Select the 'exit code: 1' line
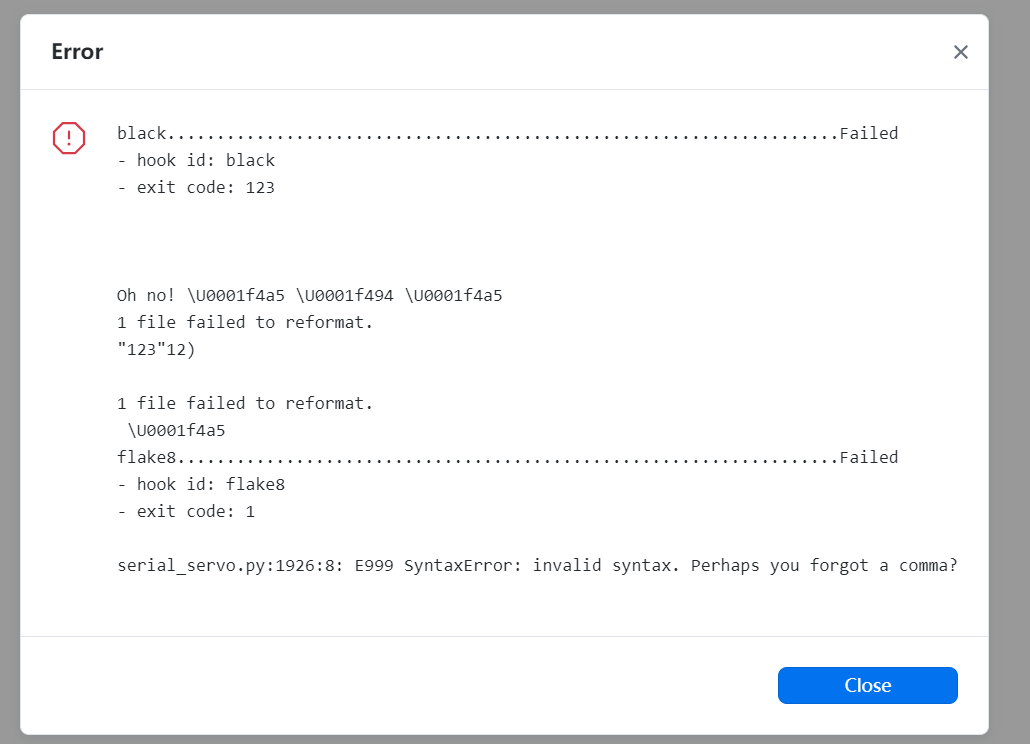The width and height of the screenshot is (1030, 744). [186, 511]
